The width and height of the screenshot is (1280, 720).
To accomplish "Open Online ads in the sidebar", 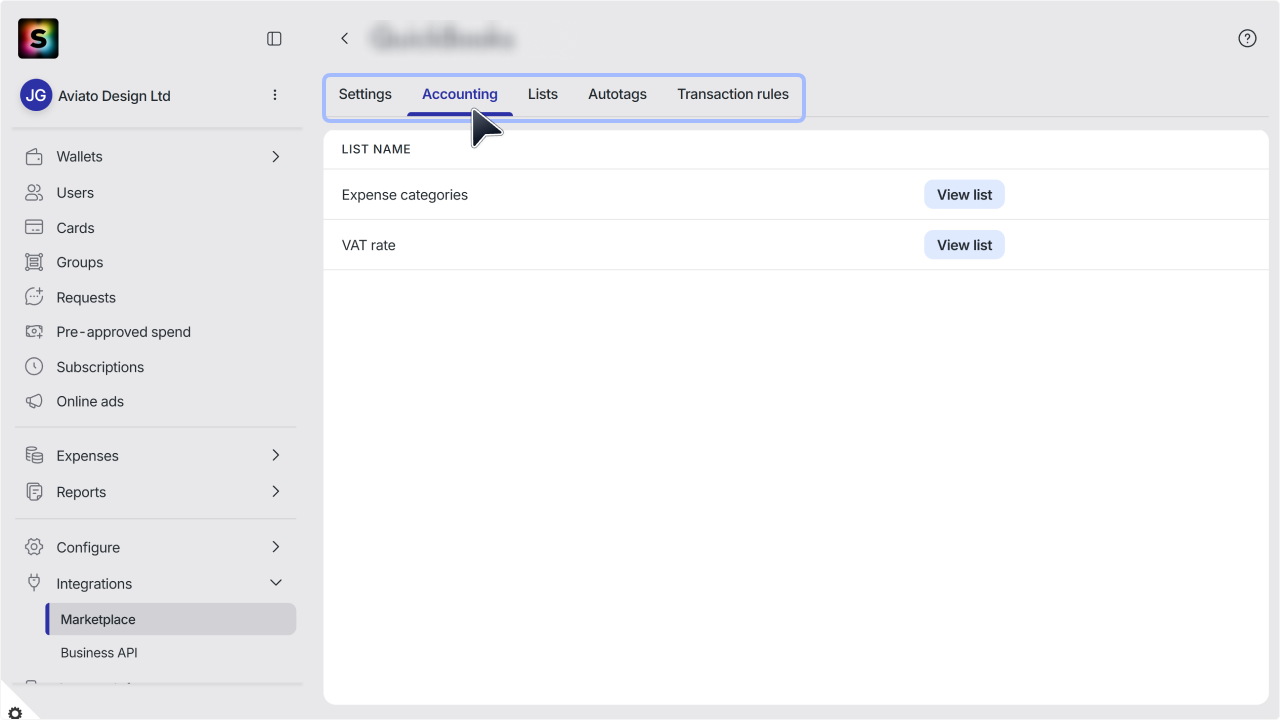I will 90,401.
